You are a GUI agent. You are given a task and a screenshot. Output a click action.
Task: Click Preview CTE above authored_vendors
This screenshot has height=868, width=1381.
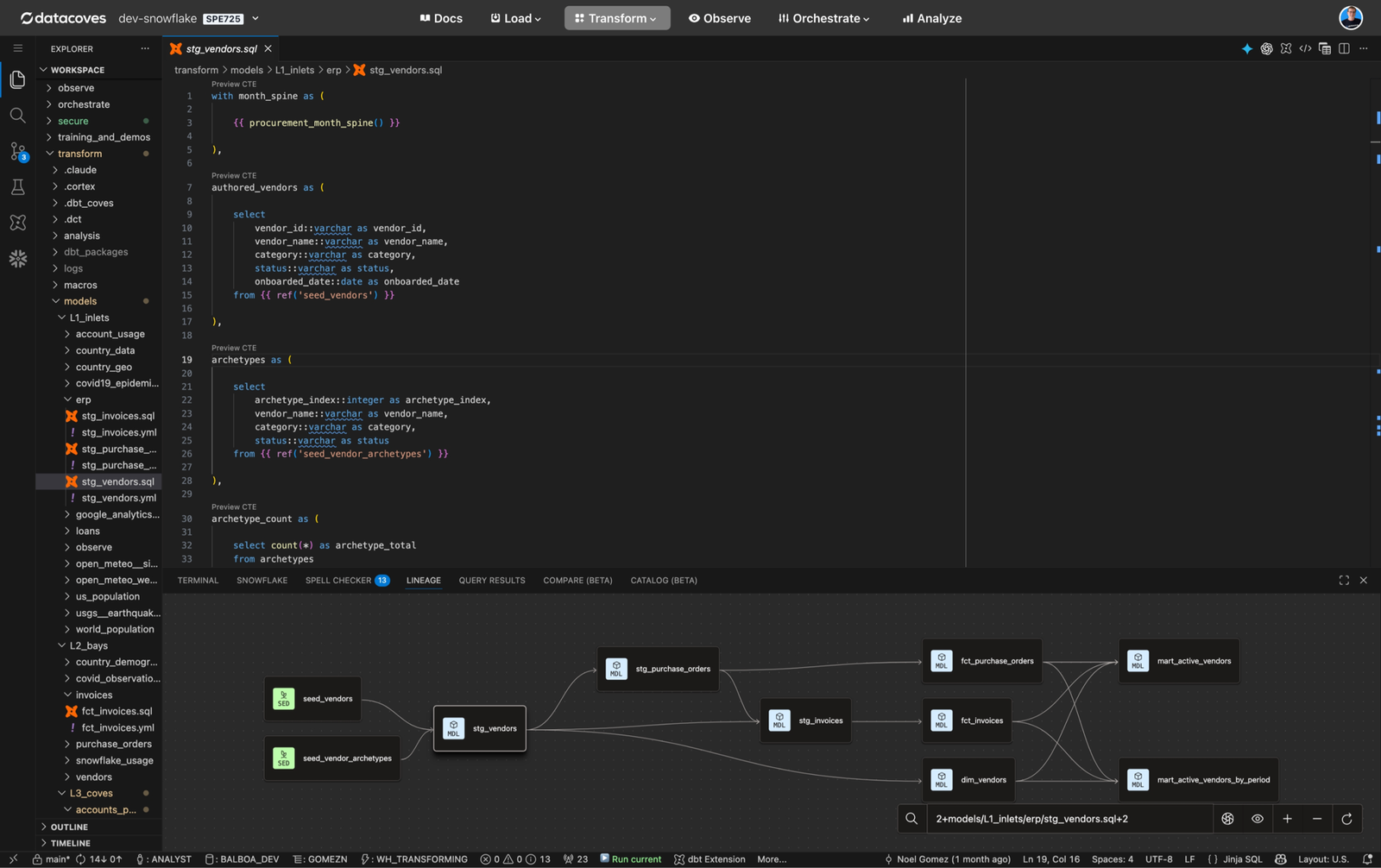pos(234,175)
